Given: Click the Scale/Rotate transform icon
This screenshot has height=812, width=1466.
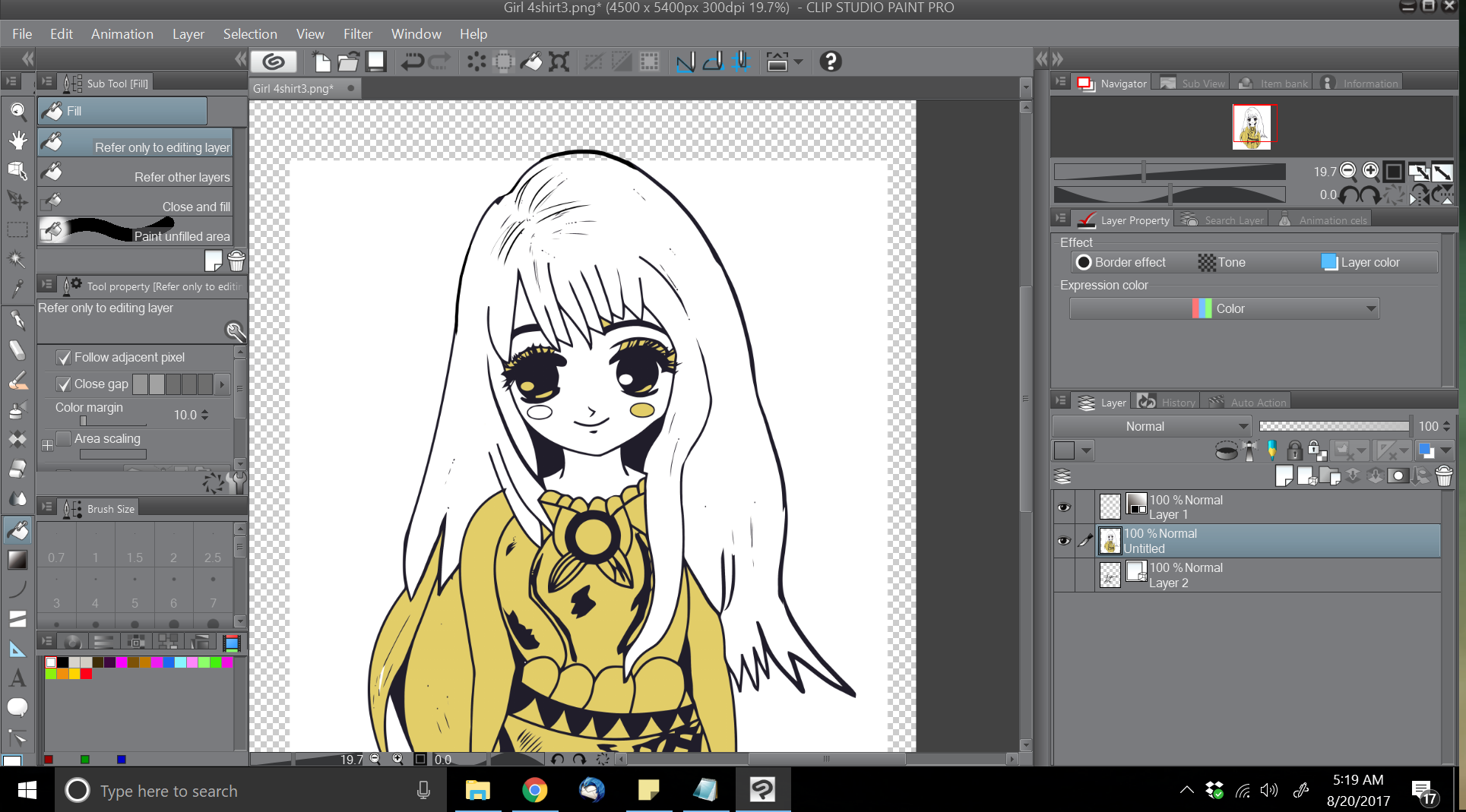Looking at the screenshot, I should pos(559,62).
